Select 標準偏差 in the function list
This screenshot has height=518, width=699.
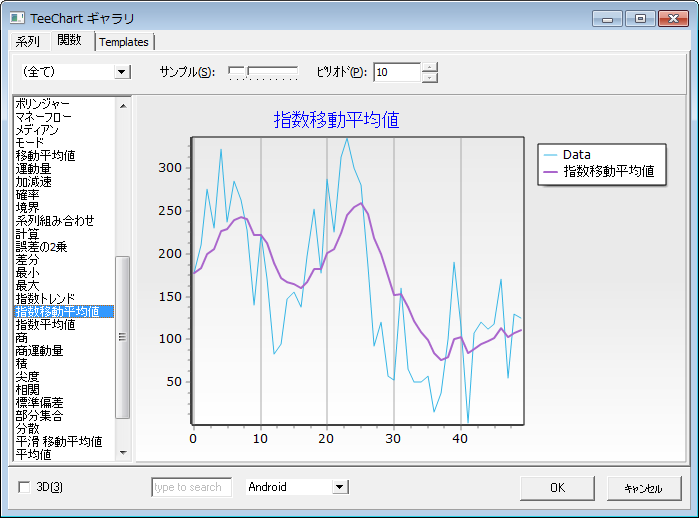point(40,403)
